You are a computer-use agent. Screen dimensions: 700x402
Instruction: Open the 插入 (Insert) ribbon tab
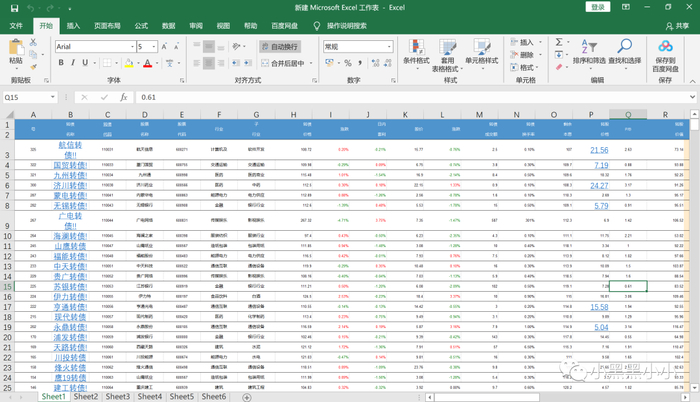tap(75, 25)
